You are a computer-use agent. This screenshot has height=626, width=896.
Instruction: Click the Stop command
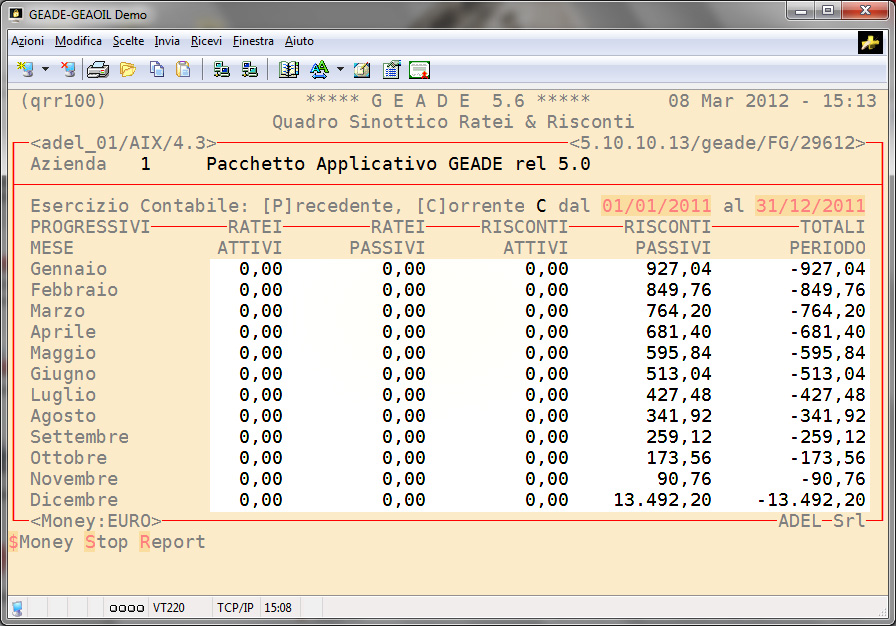pos(106,542)
